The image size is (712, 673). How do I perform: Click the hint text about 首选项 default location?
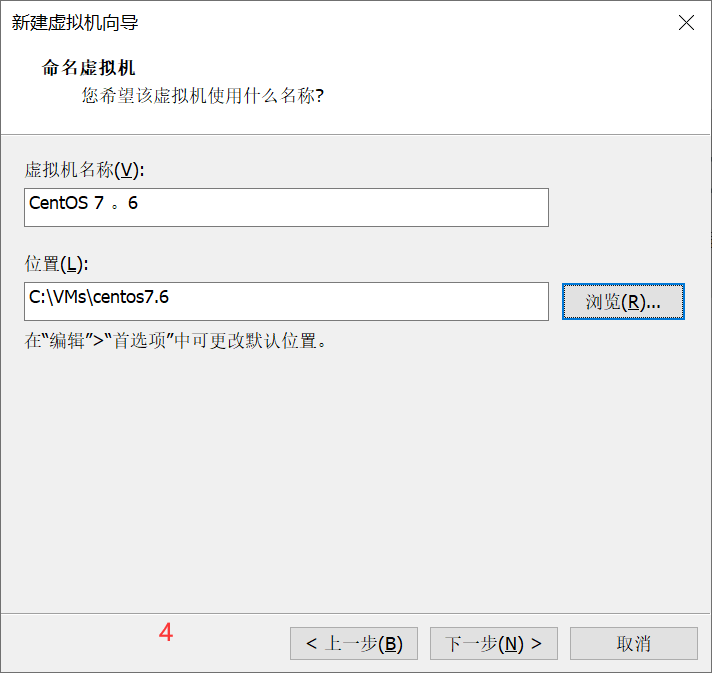point(175,341)
